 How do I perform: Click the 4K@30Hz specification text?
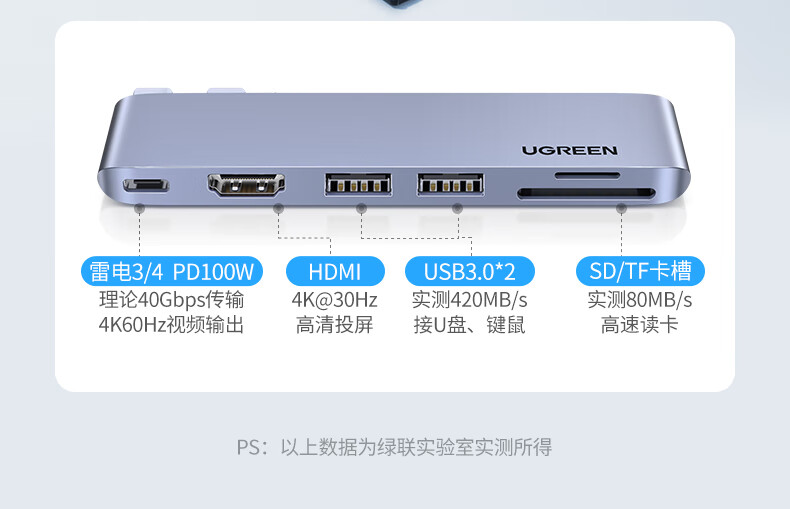click(x=335, y=300)
